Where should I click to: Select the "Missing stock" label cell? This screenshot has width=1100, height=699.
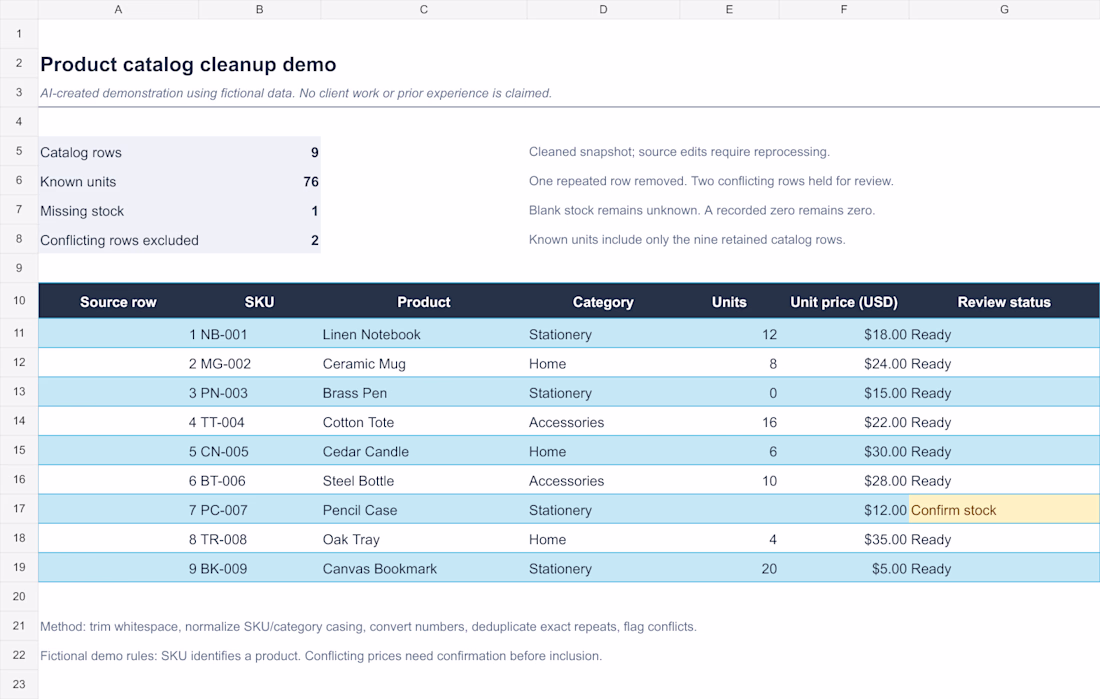[119, 211]
